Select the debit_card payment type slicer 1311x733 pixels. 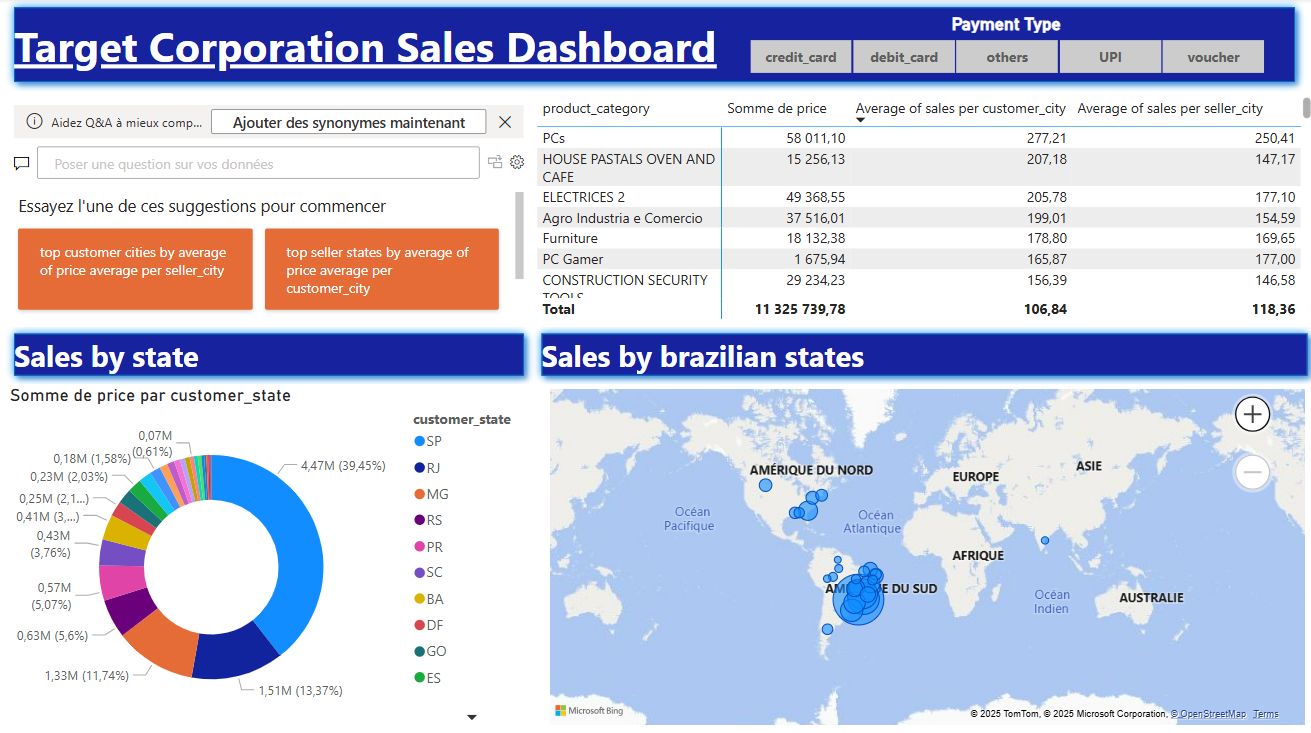click(904, 57)
